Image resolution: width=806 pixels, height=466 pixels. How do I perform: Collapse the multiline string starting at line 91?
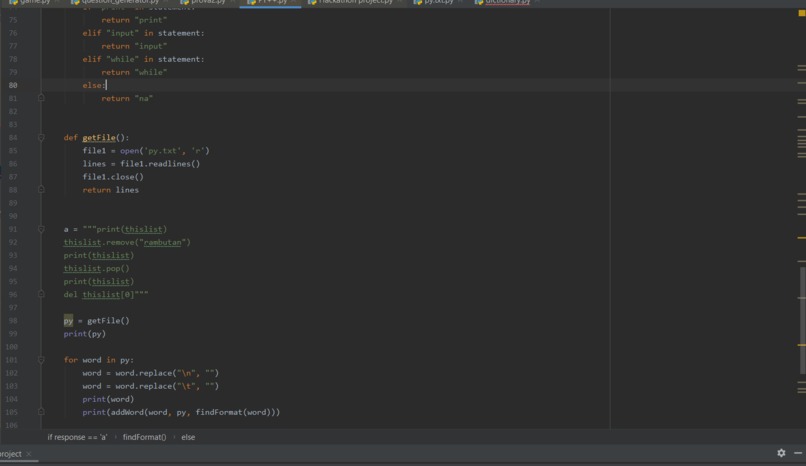tap(41, 229)
